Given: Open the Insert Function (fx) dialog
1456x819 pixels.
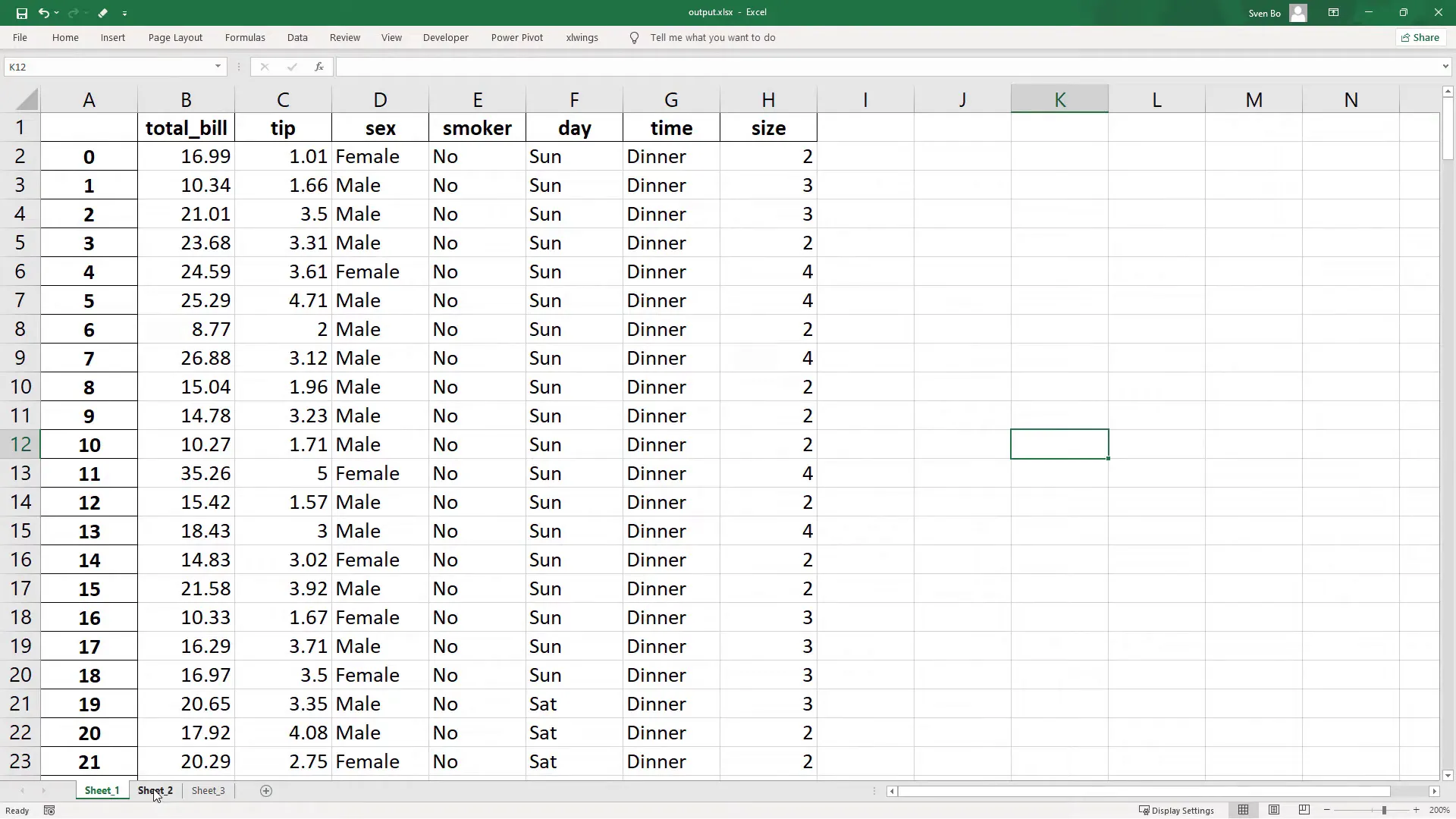Looking at the screenshot, I should (x=319, y=67).
